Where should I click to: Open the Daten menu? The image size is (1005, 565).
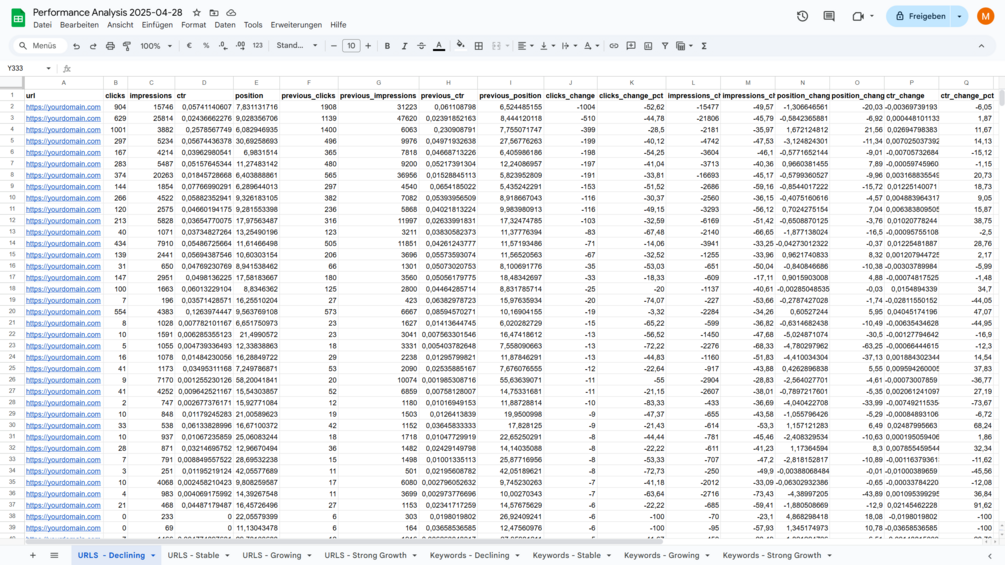(225, 25)
